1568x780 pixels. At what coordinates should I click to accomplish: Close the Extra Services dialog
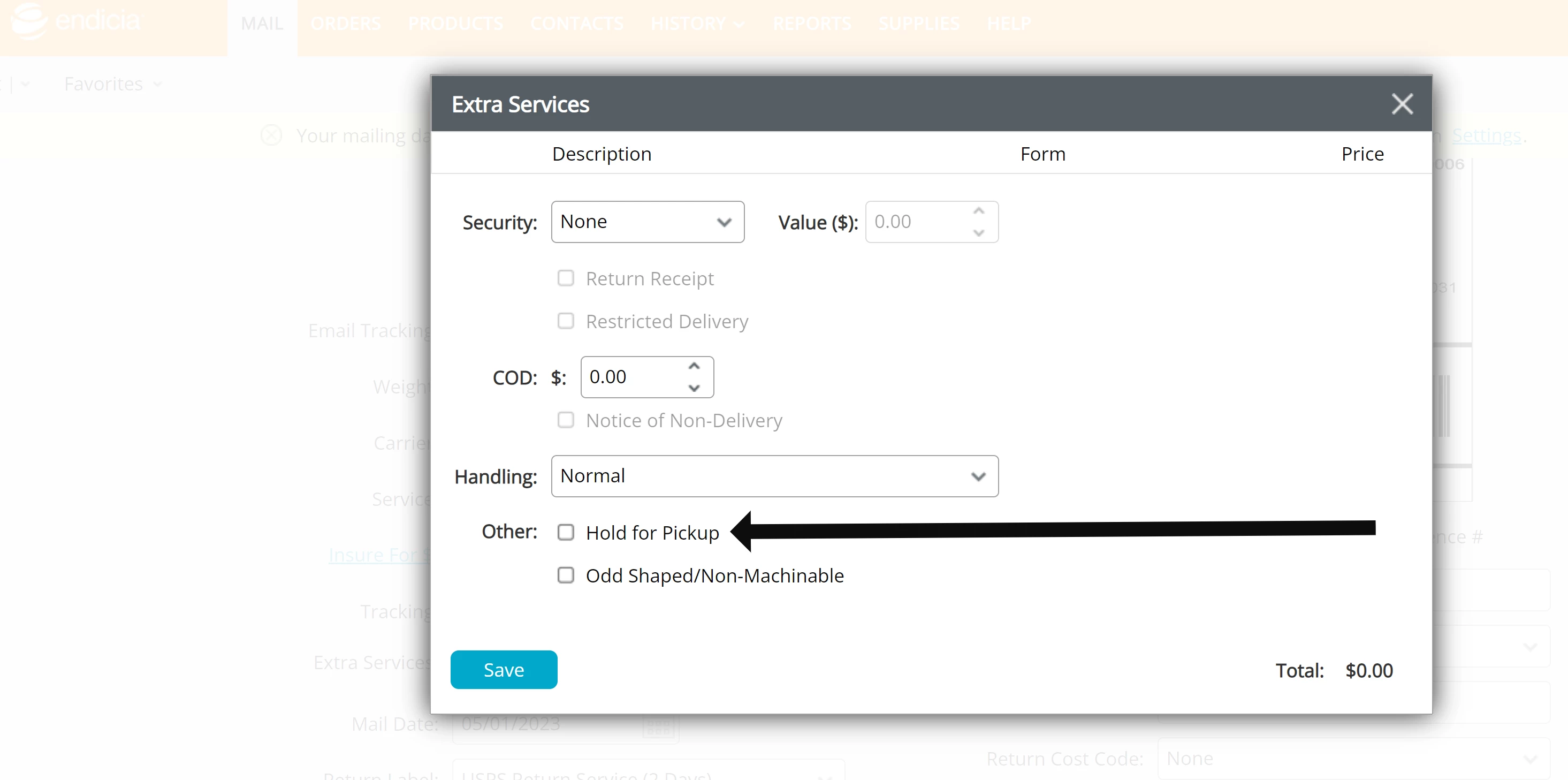(x=1402, y=104)
